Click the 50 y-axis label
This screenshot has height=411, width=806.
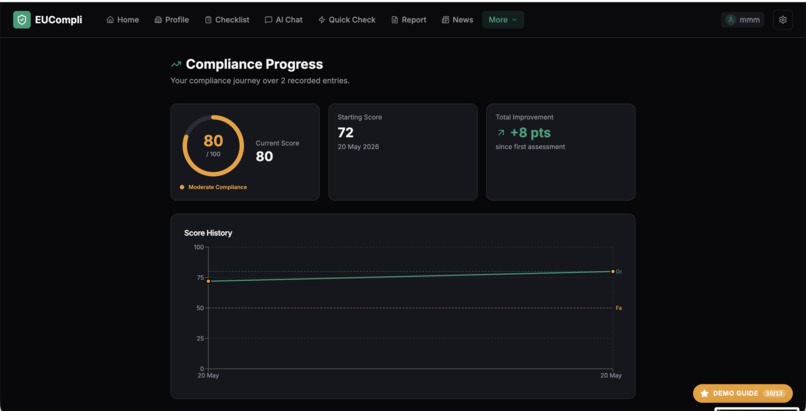pos(200,308)
